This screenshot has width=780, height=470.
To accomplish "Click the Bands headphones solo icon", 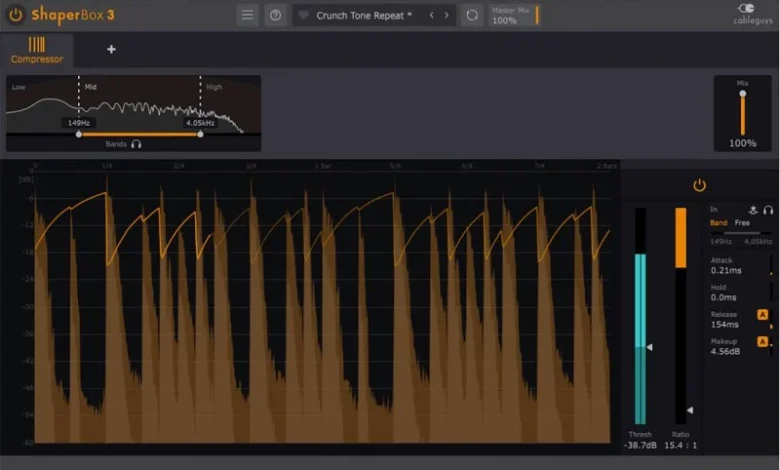I will 136,144.
